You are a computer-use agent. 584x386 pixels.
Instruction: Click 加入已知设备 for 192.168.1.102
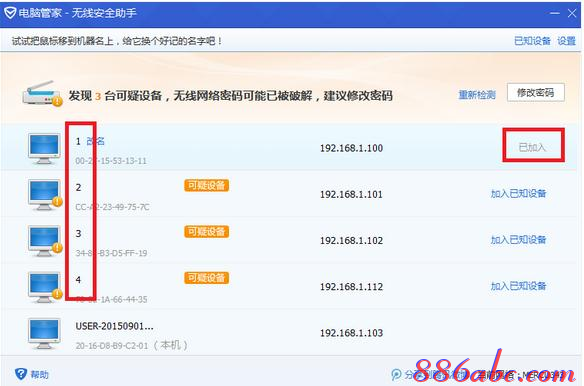coord(518,240)
